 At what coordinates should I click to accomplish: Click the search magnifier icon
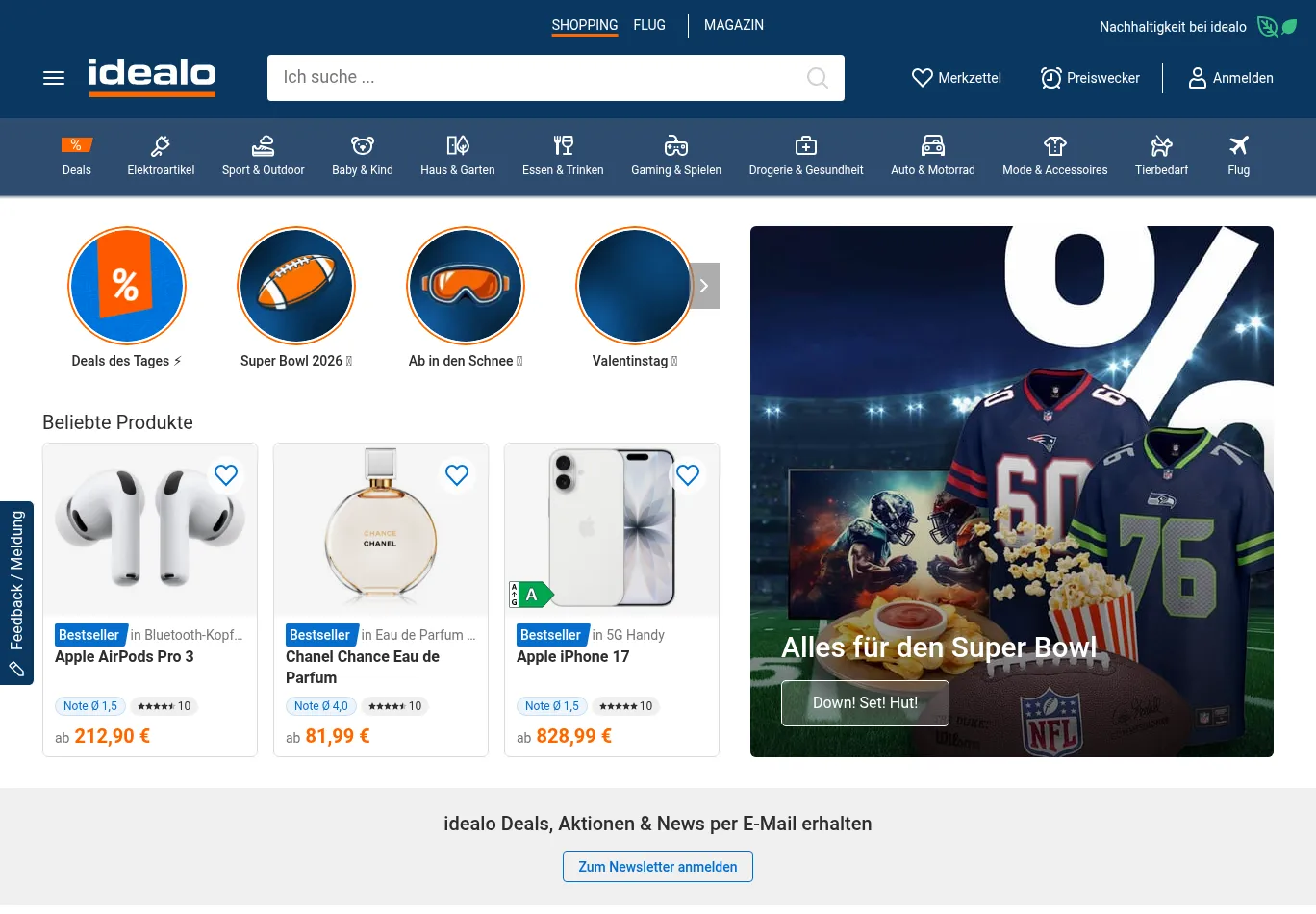[x=818, y=78]
